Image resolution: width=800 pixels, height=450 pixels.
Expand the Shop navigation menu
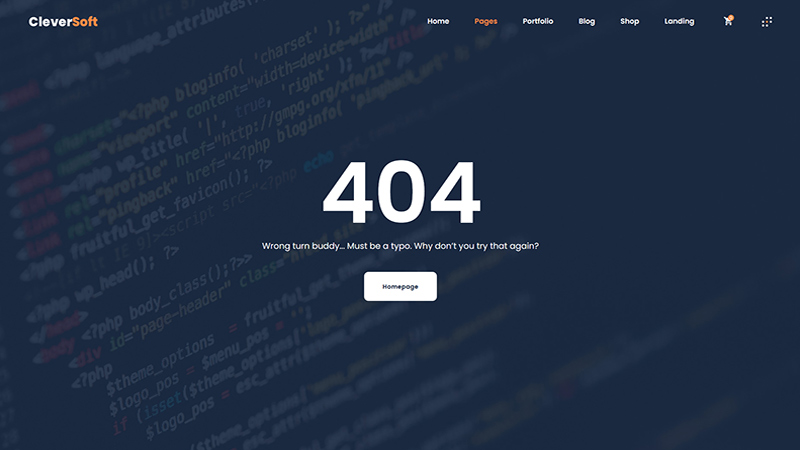[x=629, y=21]
